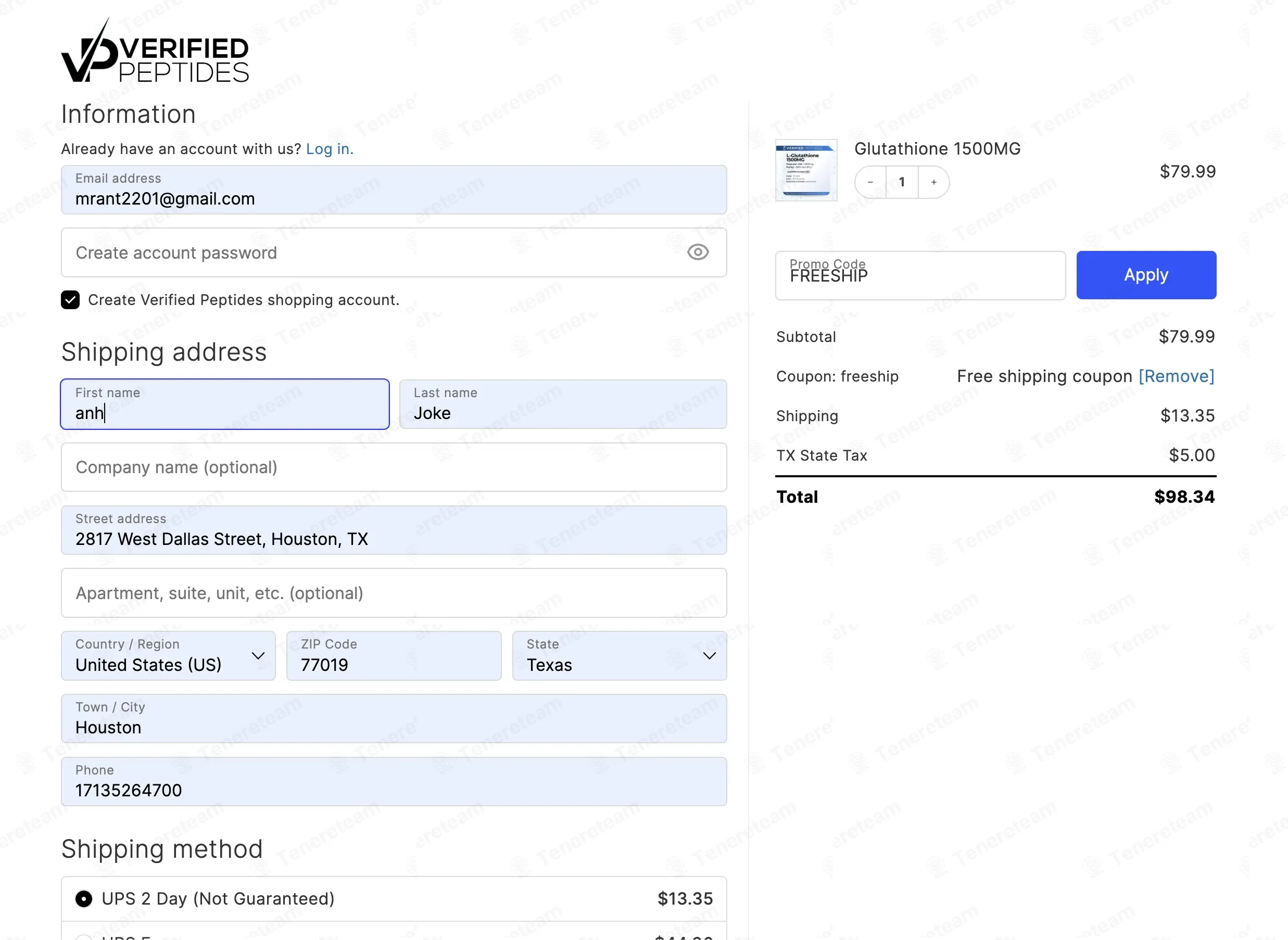Increase Glutathione quantity with plus button

933,182
